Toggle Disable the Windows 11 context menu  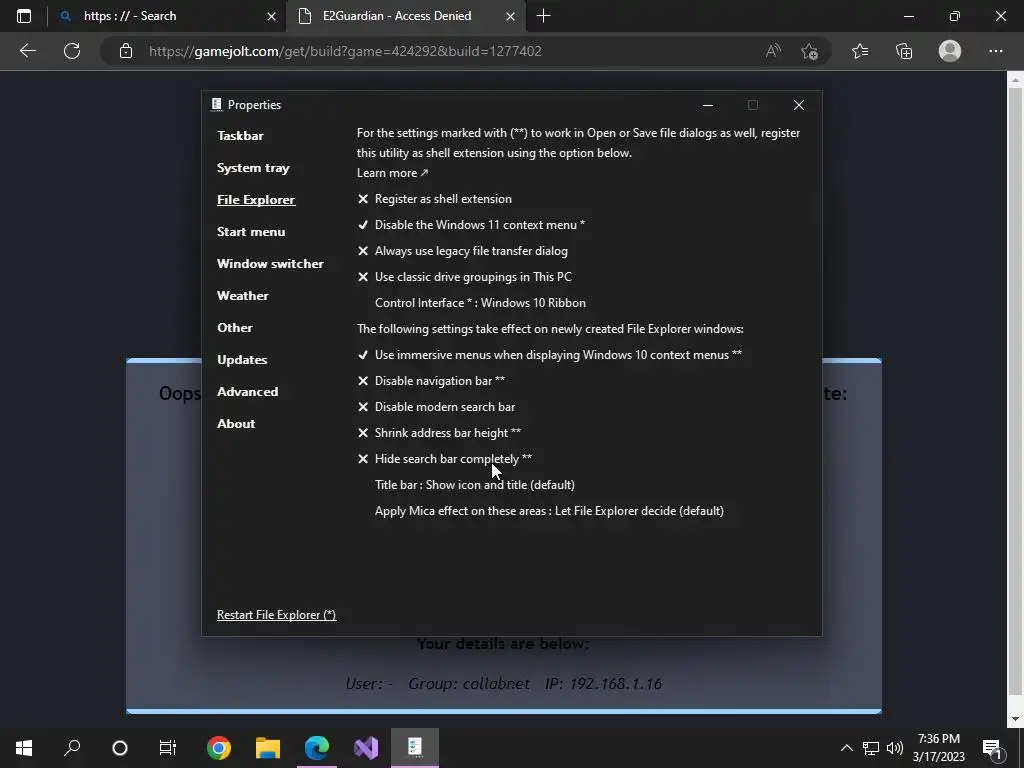pyautogui.click(x=471, y=225)
